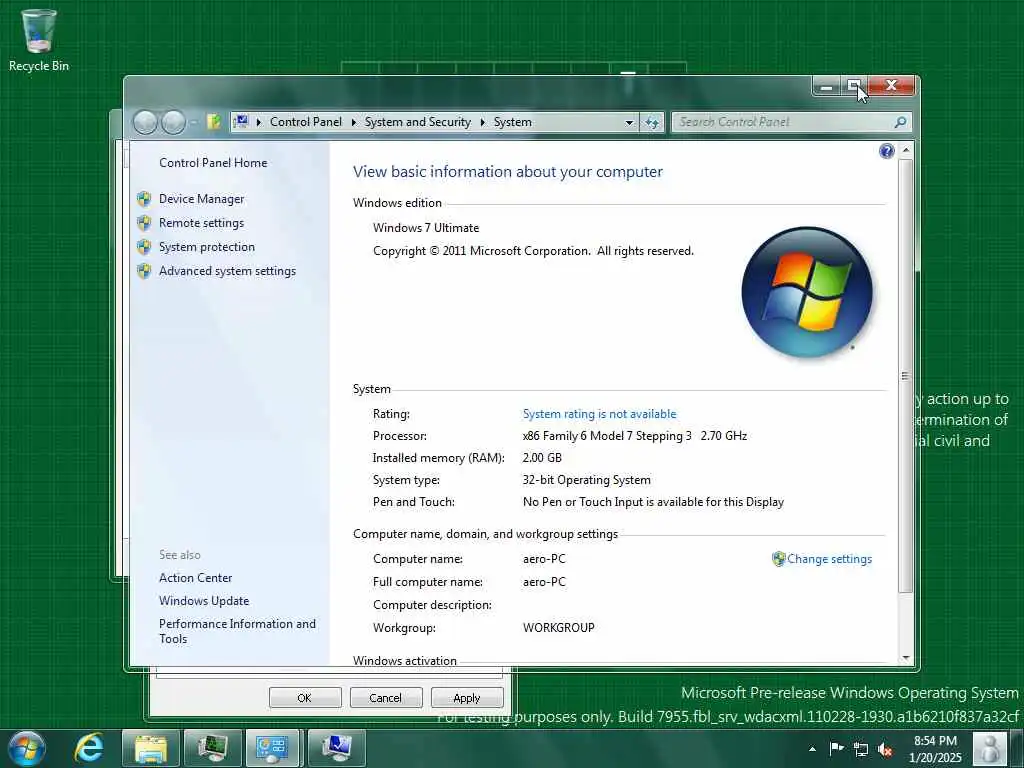Open the Recycle Bin desktop icon
The image size is (1024, 768).
point(39,40)
